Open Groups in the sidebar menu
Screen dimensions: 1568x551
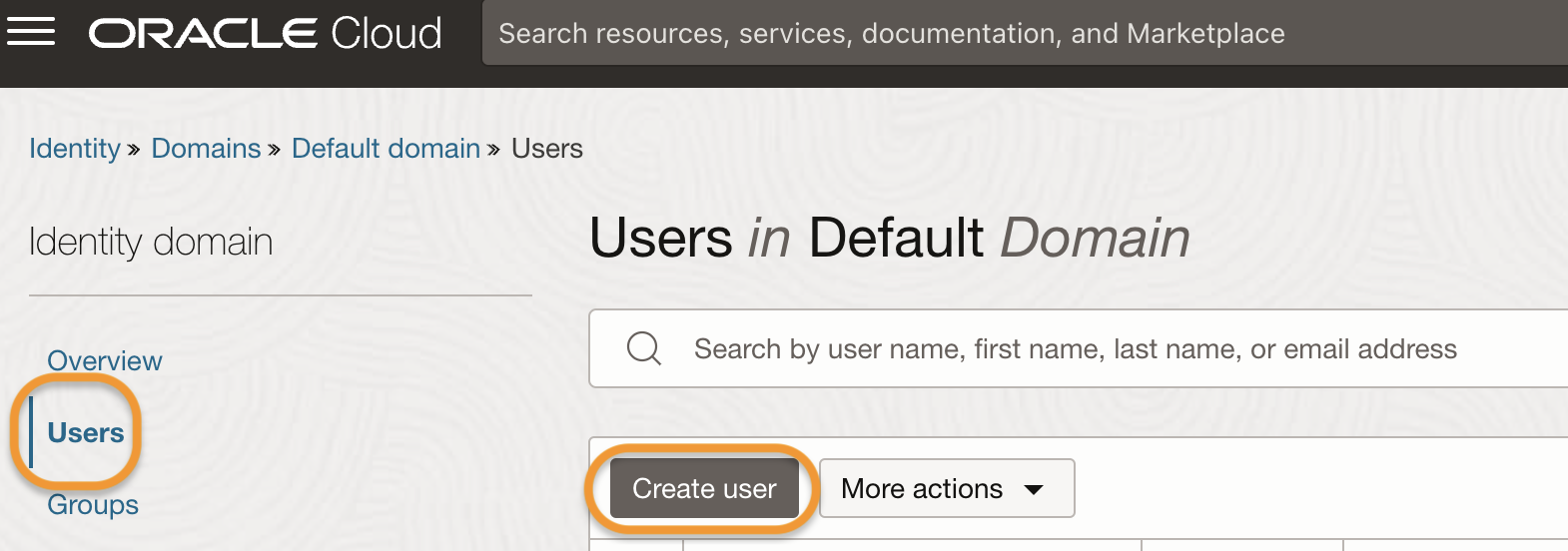(x=93, y=504)
